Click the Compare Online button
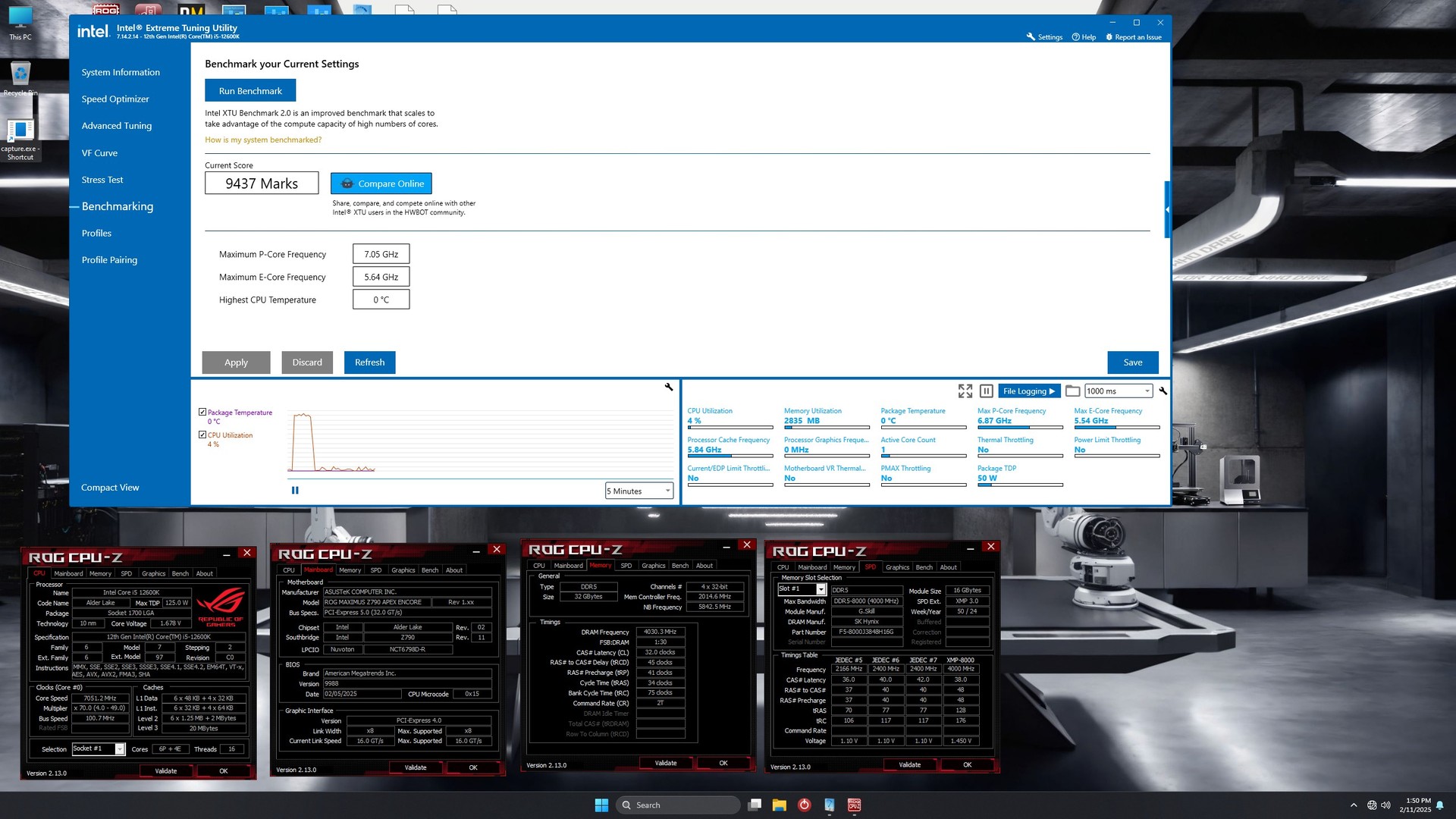This screenshot has width=1456, height=819. pos(381,184)
